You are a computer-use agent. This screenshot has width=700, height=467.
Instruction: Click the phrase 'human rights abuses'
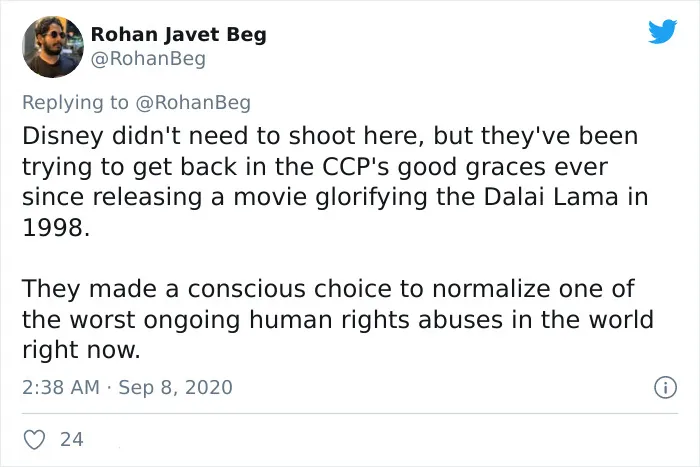tap(375, 320)
